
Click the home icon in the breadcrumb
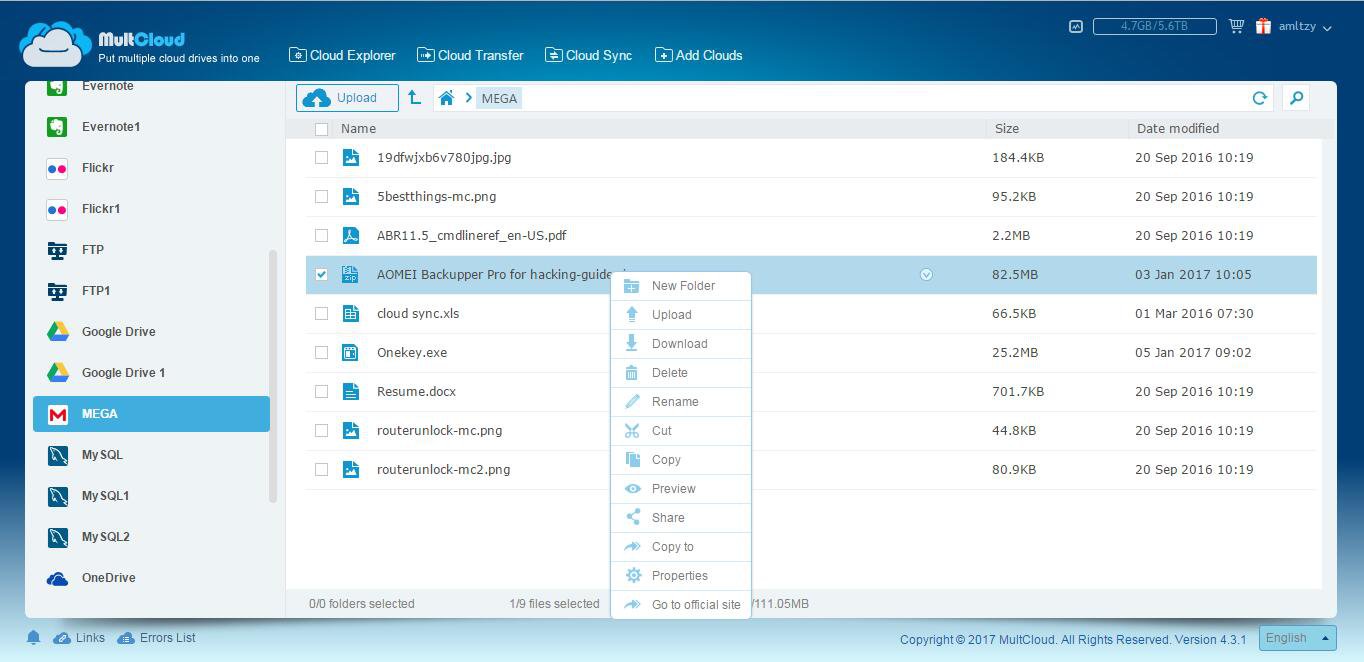(x=446, y=98)
